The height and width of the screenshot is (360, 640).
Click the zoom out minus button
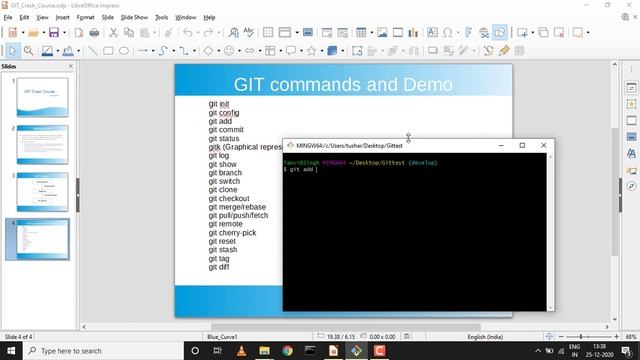tap(561, 337)
